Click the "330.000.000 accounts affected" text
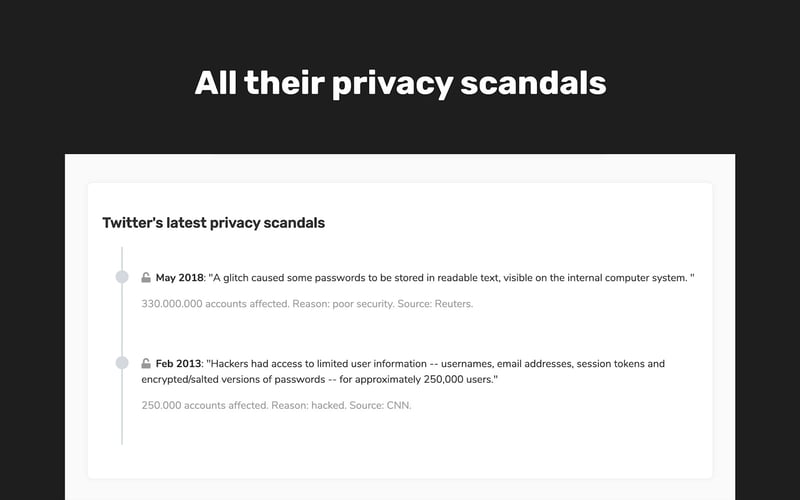 pyautogui.click(x=214, y=303)
